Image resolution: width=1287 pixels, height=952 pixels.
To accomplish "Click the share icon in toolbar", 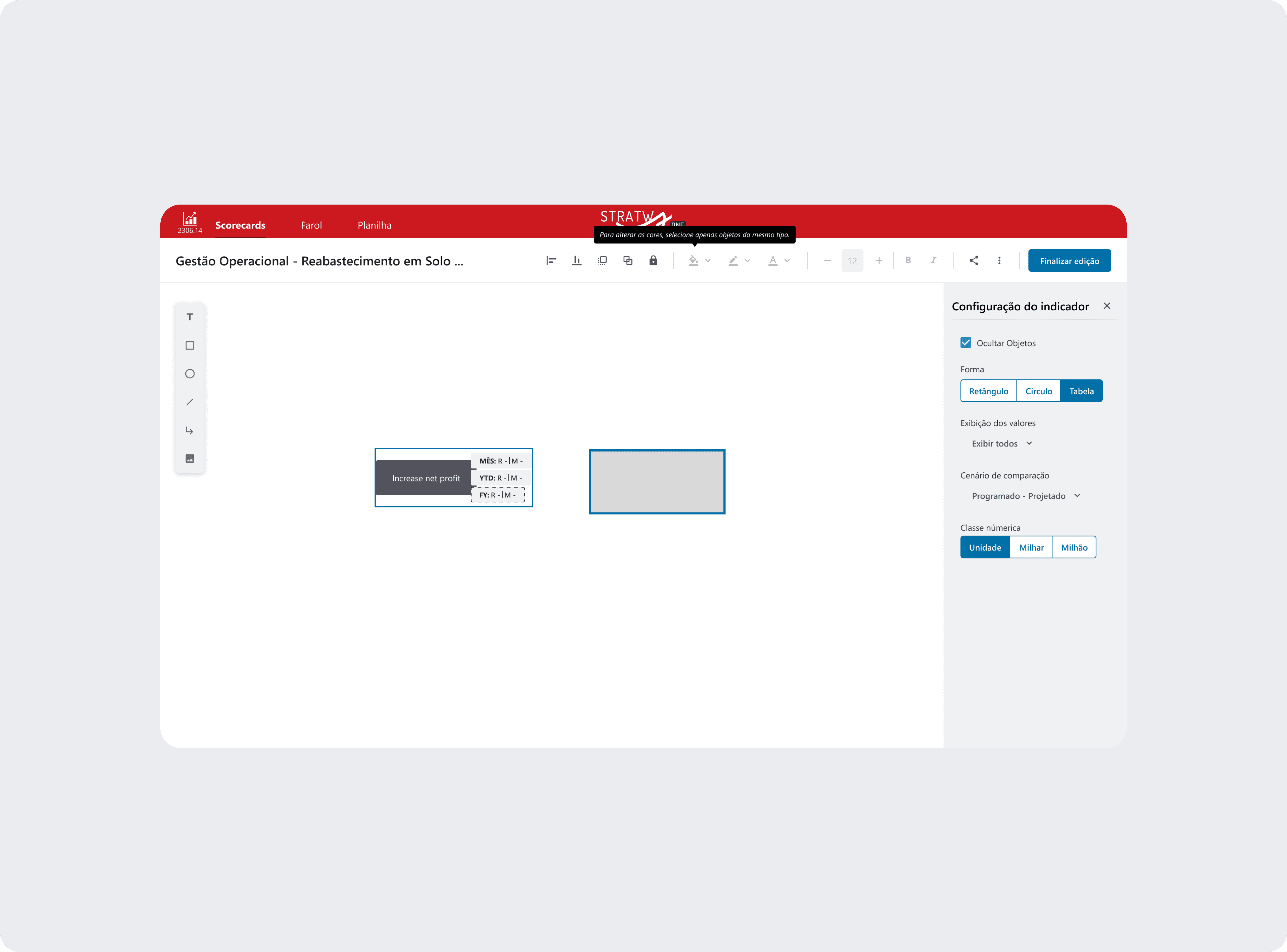I will (x=974, y=260).
